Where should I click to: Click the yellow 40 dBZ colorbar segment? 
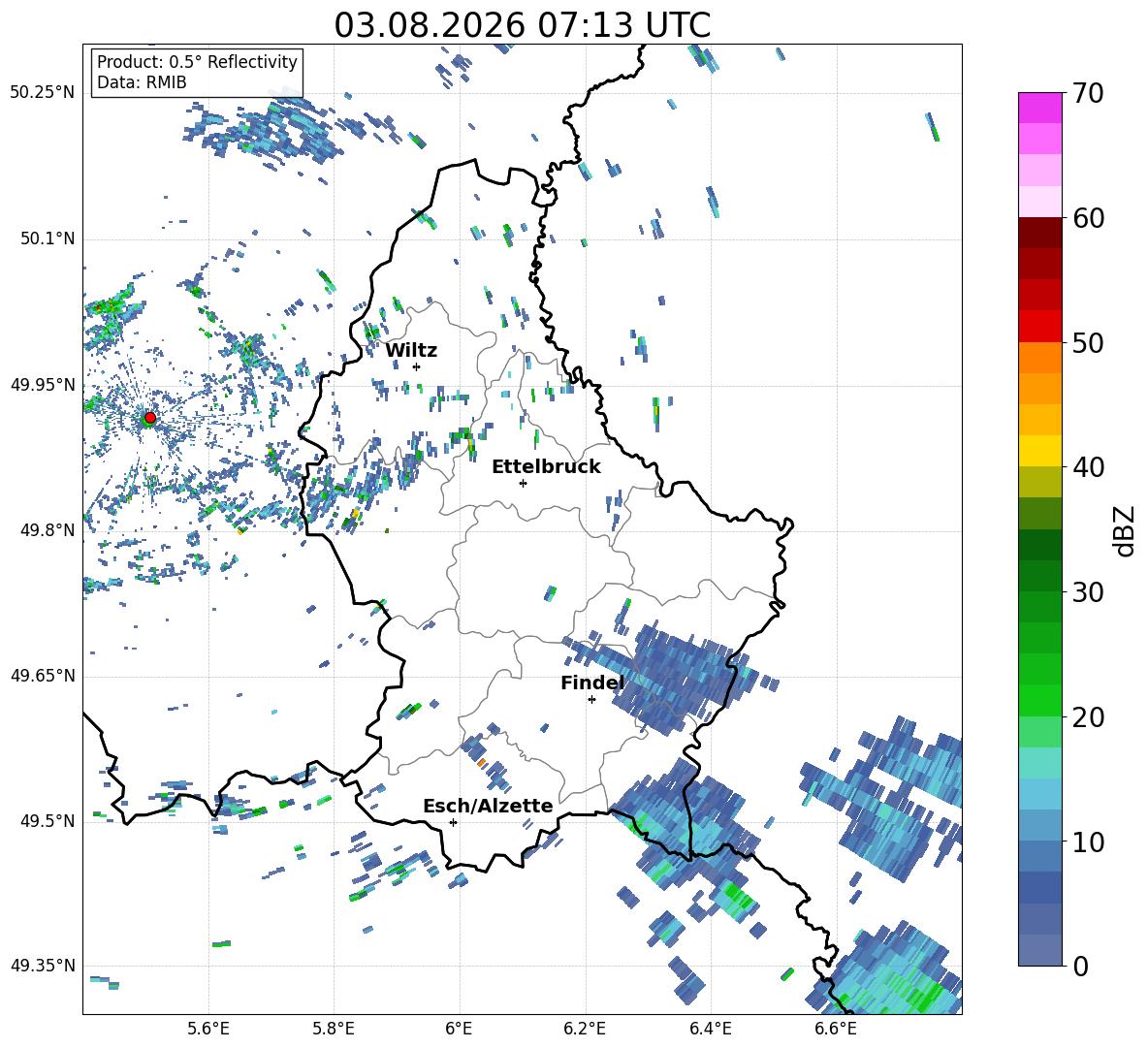(1039, 450)
